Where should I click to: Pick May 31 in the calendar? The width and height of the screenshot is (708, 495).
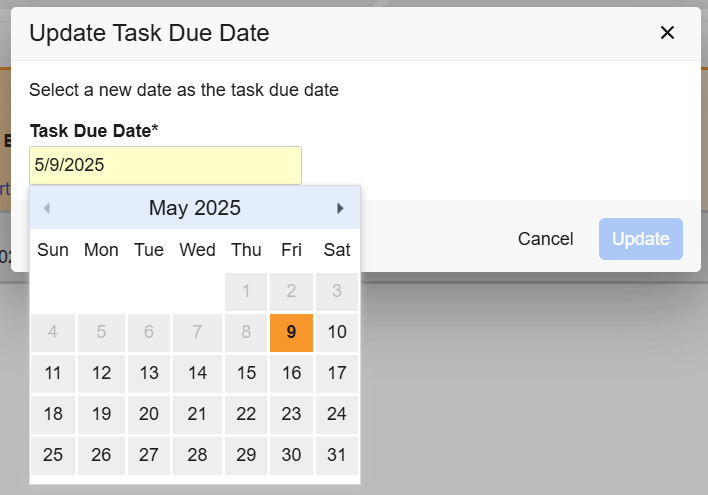coord(337,455)
